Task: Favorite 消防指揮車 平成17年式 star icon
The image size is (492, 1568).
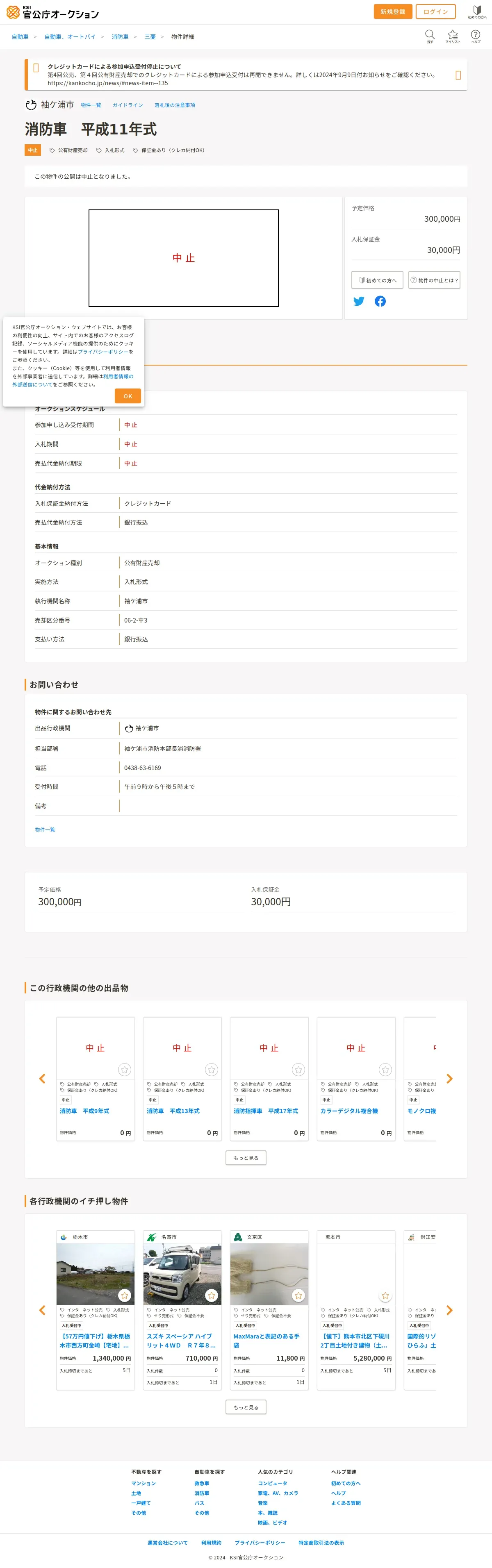Action: click(298, 1070)
